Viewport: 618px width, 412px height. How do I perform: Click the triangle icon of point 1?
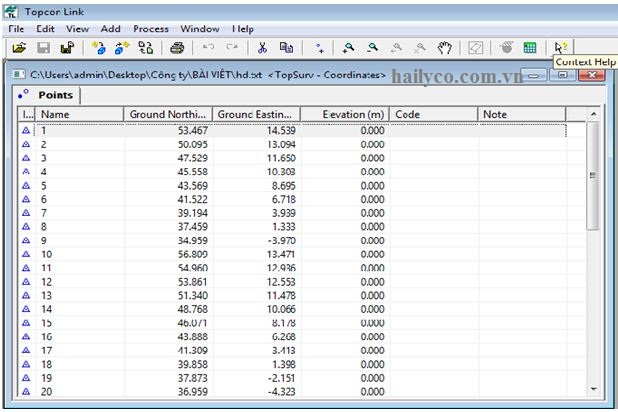point(26,130)
